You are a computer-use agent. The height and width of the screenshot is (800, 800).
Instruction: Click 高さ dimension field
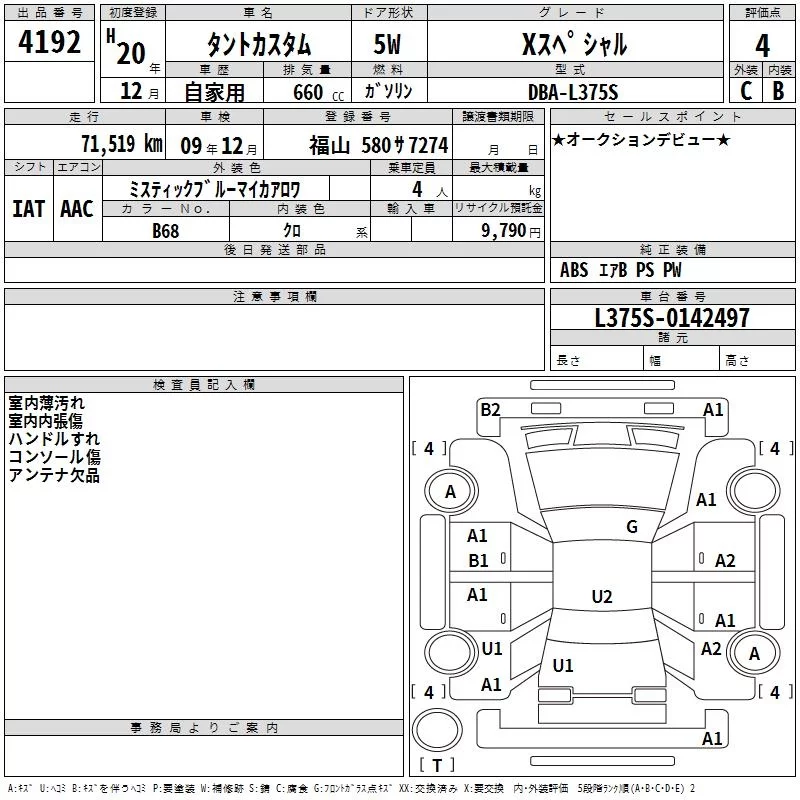point(758,360)
